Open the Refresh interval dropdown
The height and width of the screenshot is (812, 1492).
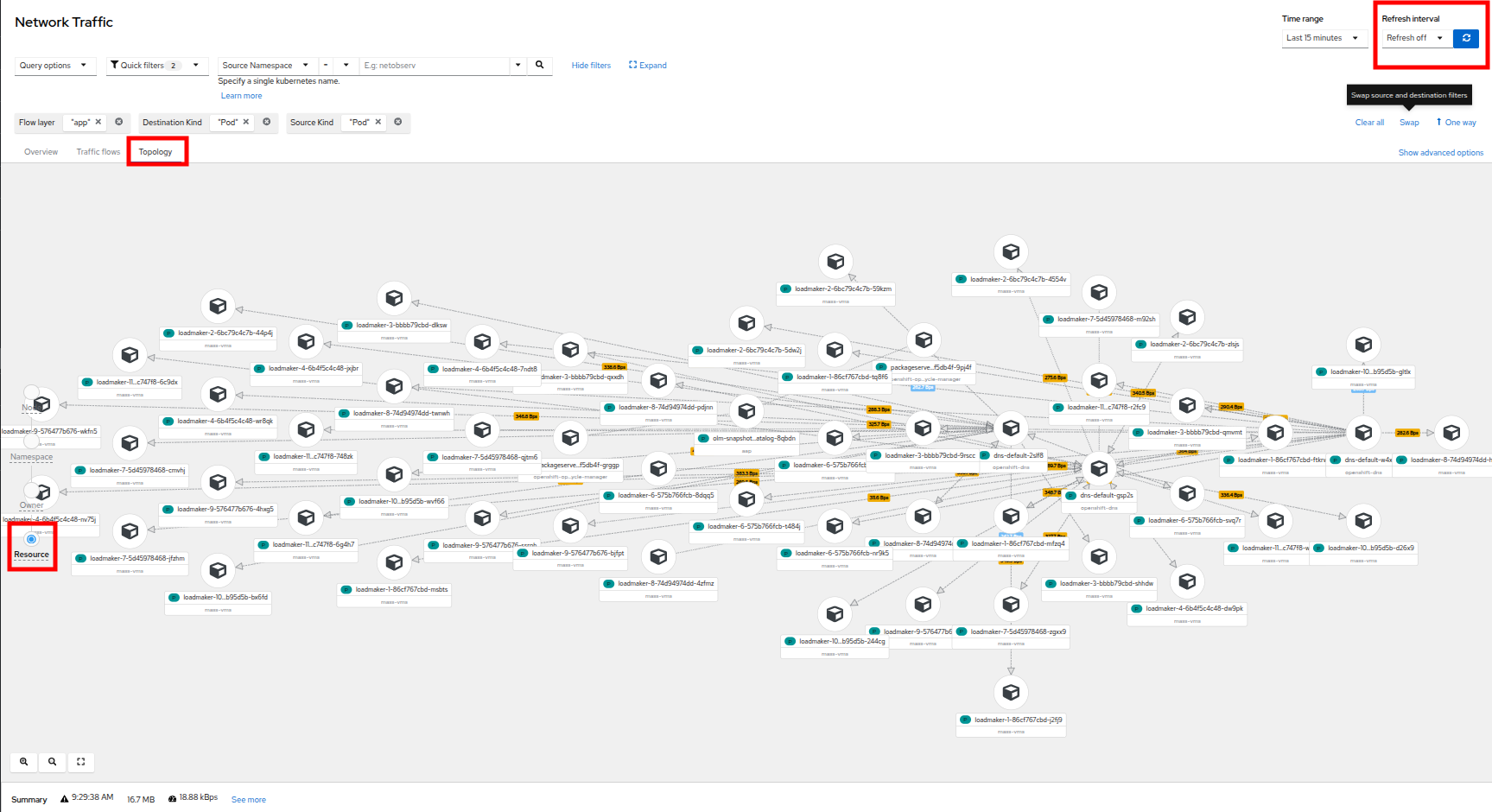coord(1416,38)
